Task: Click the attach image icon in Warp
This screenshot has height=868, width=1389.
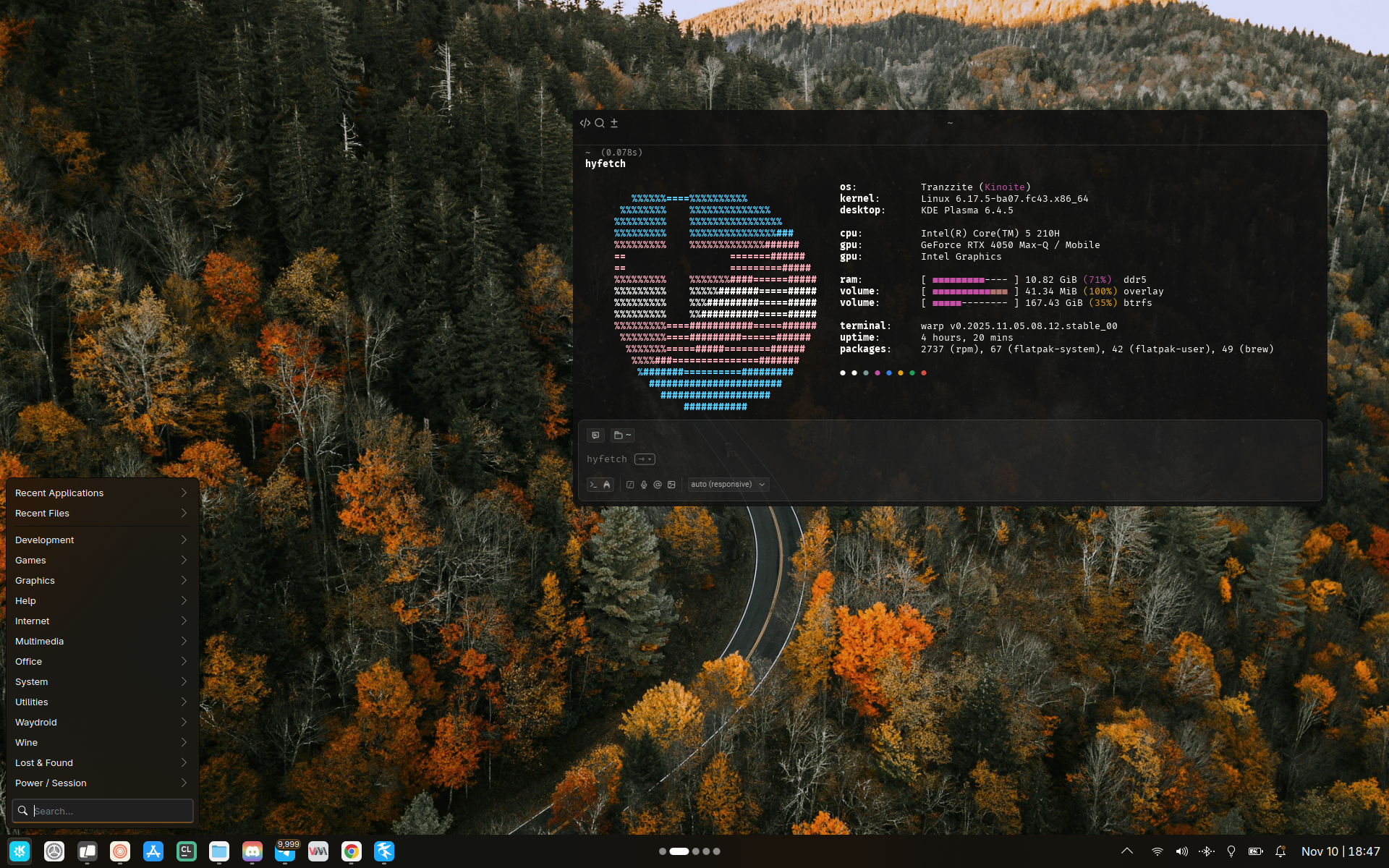Action: point(671,485)
